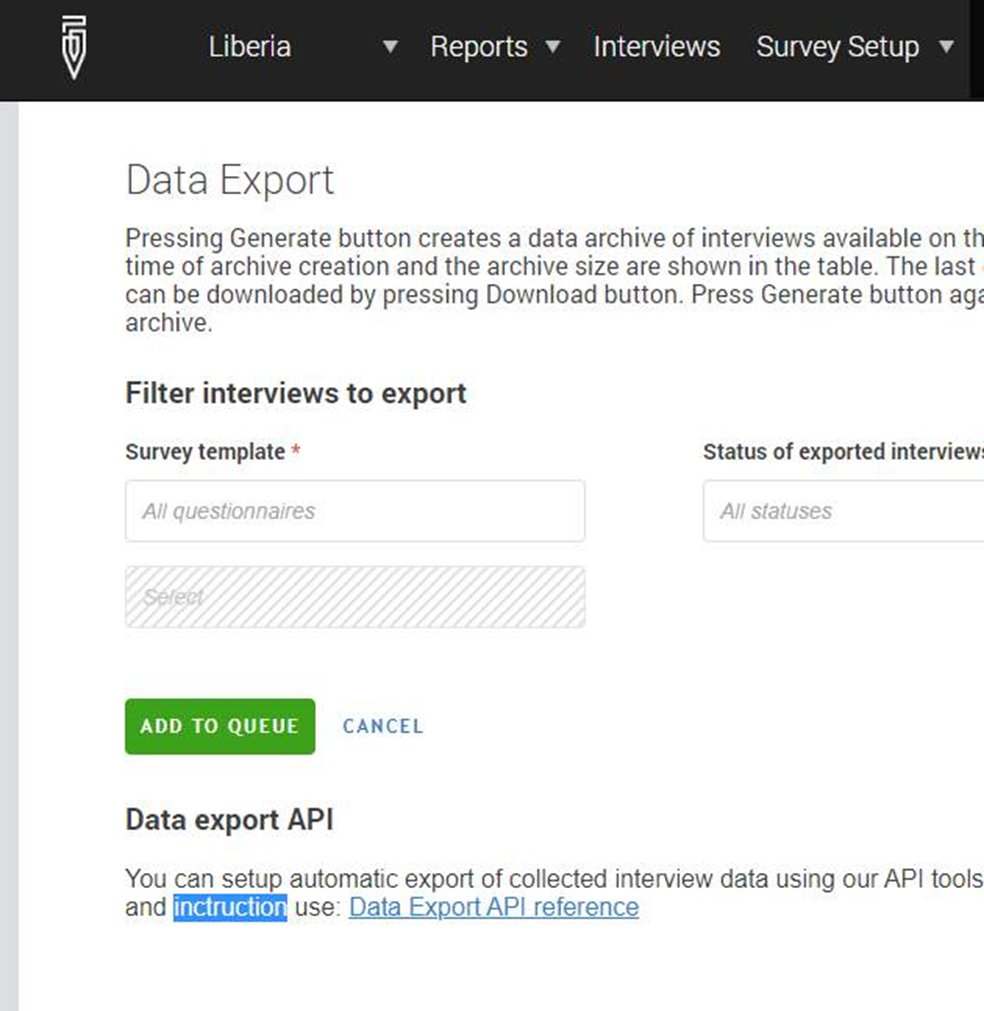Open the All statuses dropdown
984x1011 pixels.
843,511
